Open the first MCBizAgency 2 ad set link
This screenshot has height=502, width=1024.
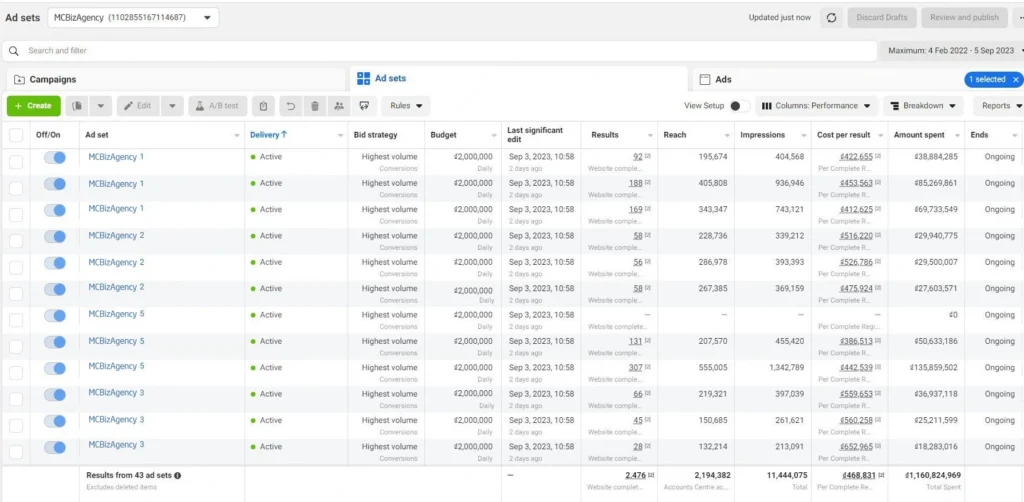click(x=116, y=236)
